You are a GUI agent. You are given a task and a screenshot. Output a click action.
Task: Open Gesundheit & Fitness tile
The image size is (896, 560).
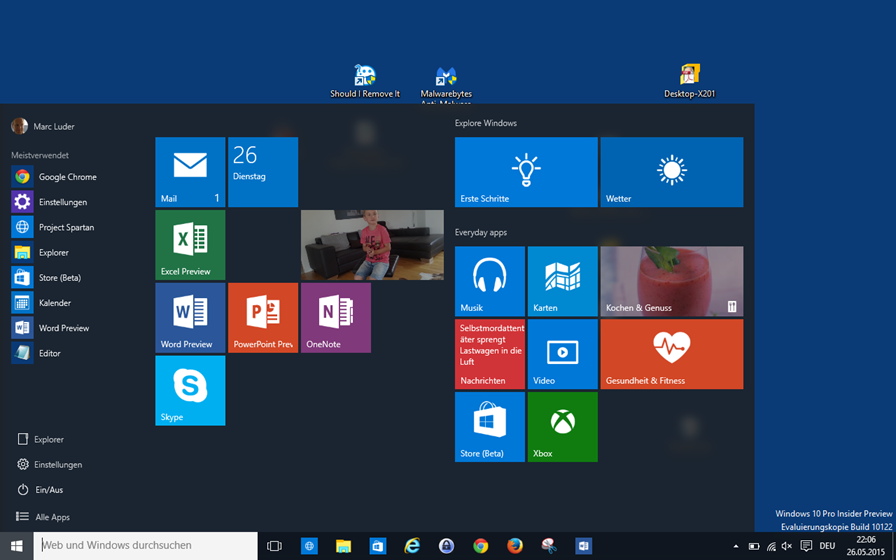671,354
